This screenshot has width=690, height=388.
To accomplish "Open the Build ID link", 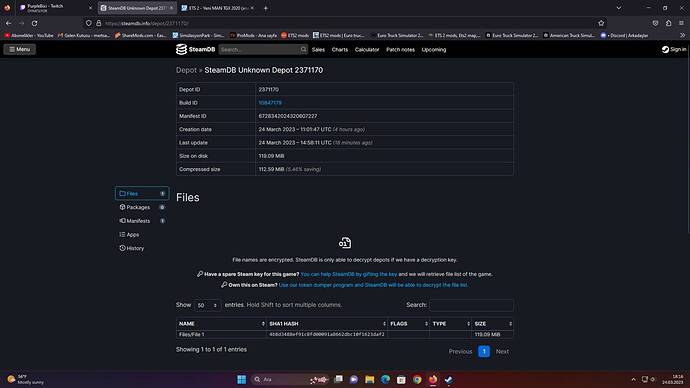I will (x=270, y=103).
